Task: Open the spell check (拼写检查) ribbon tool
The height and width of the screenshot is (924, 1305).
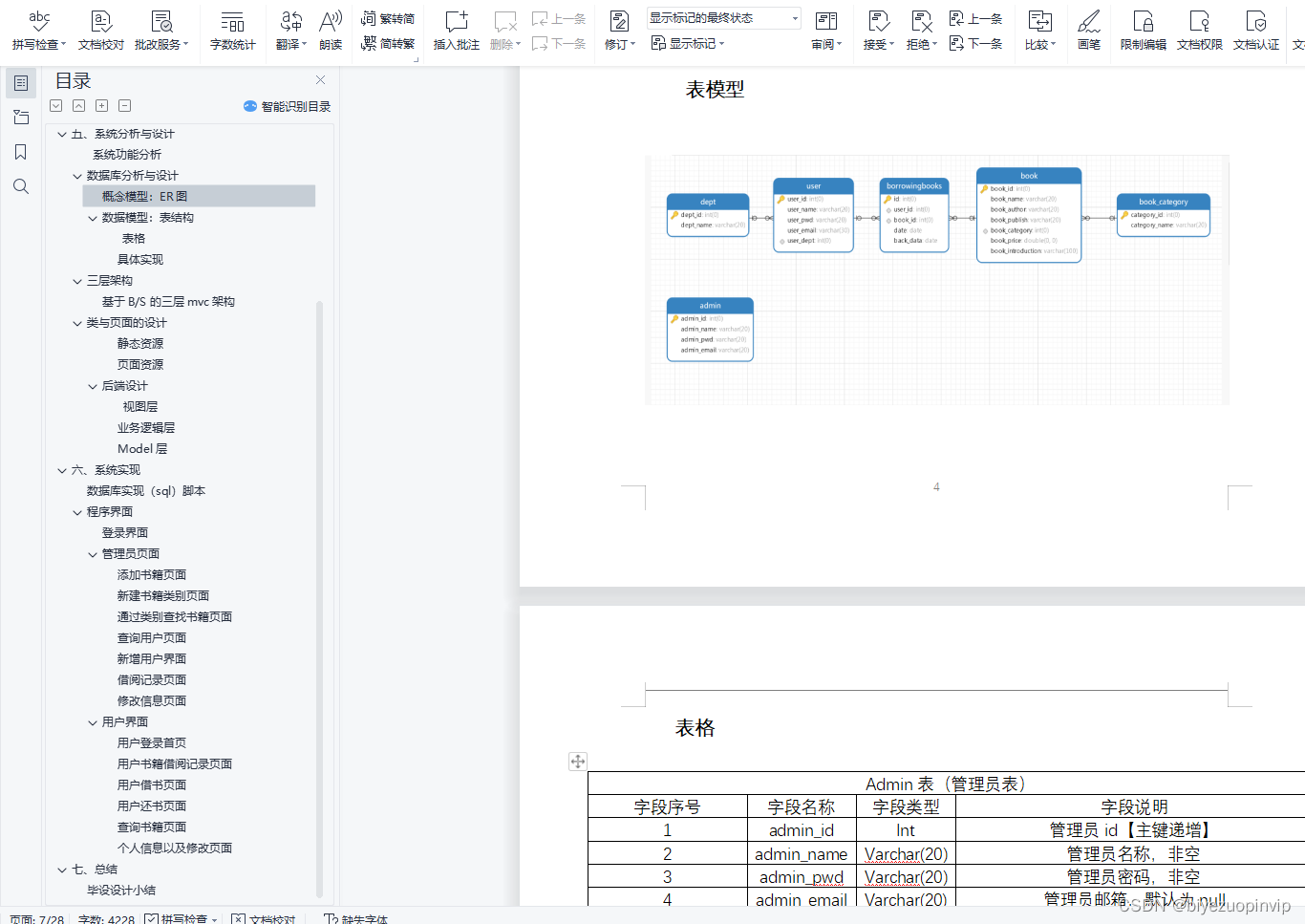Action: 39,29
